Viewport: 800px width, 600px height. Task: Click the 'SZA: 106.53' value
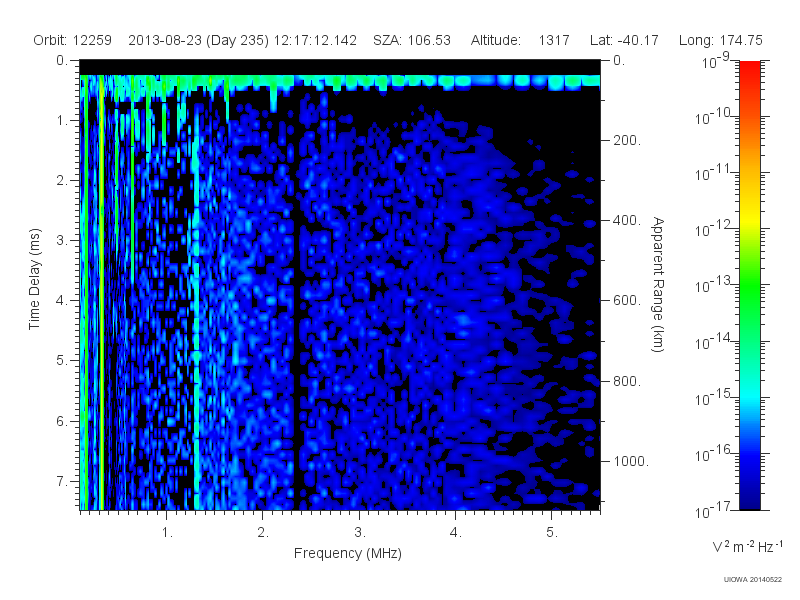[412, 40]
